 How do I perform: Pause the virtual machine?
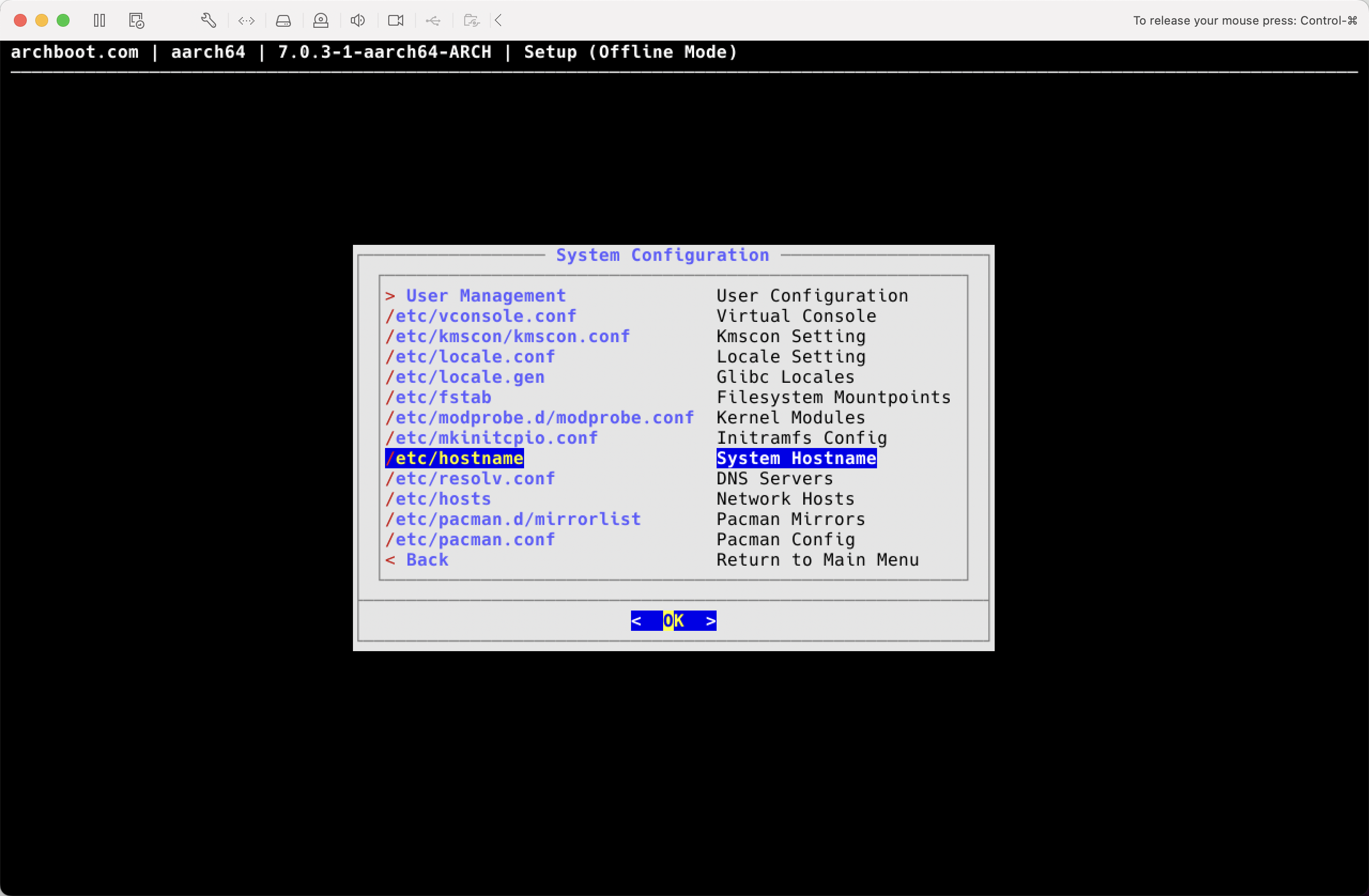coord(99,21)
